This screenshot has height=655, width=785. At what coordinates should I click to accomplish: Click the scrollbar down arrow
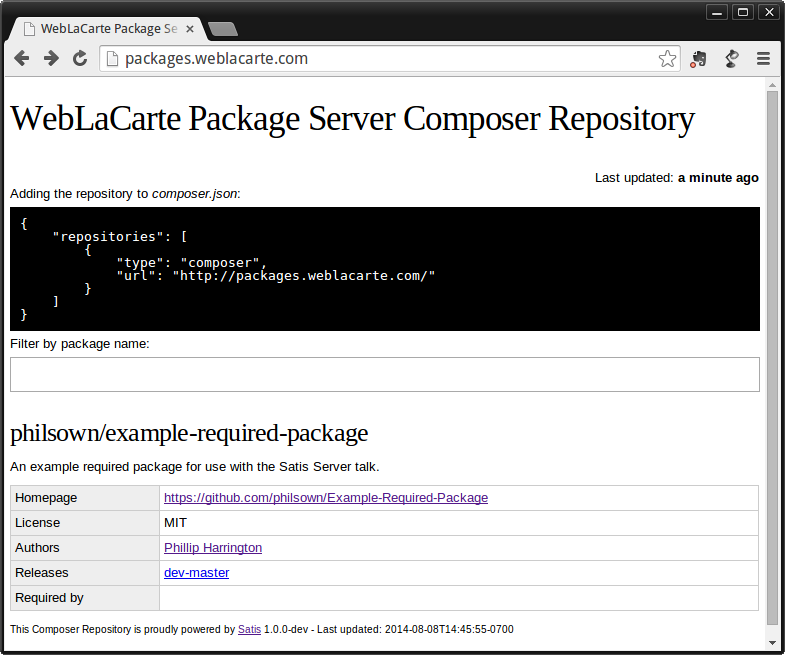pyautogui.click(x=772, y=642)
